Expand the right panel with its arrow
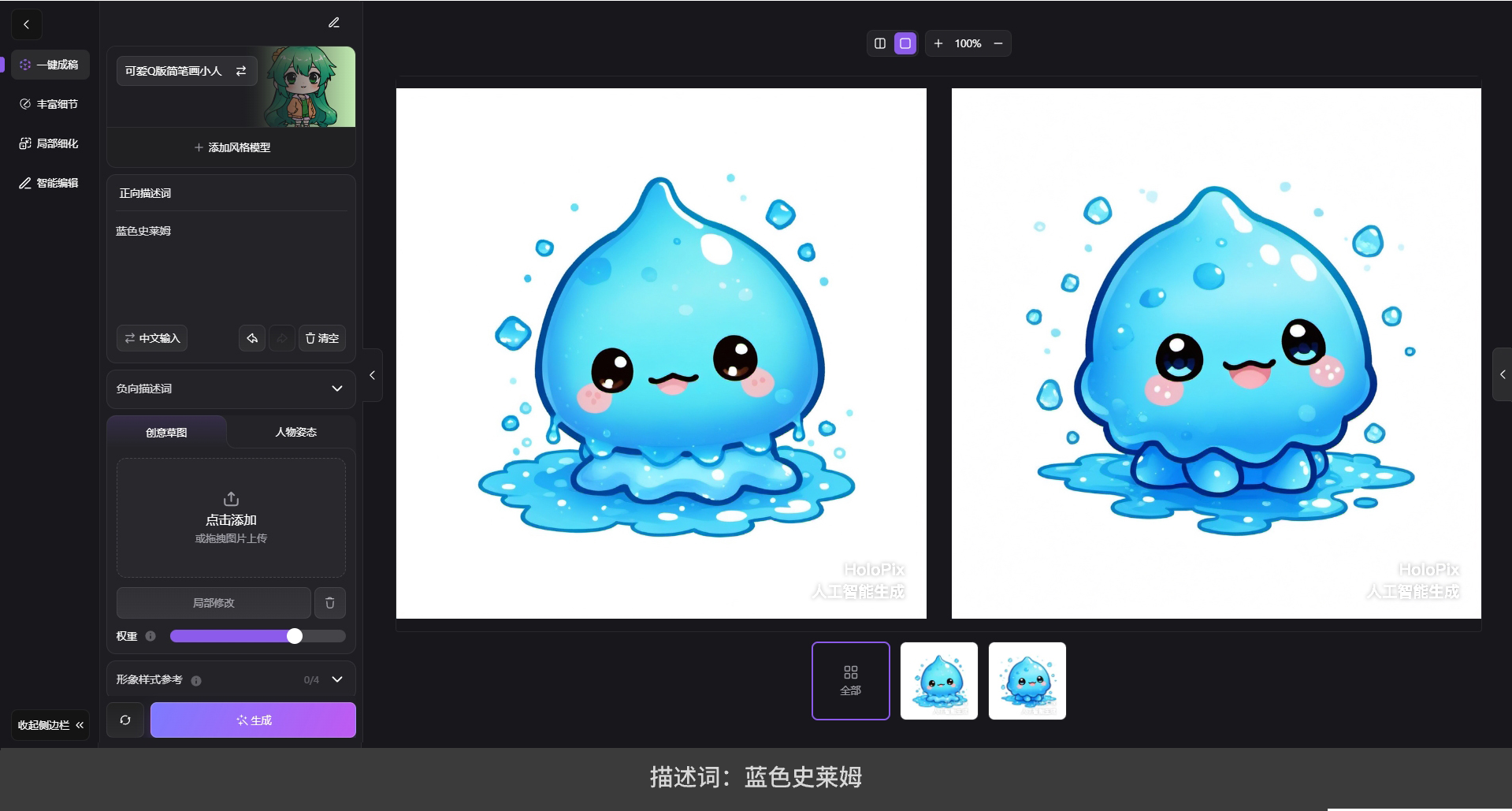This screenshot has height=811, width=1512. 1502,374
